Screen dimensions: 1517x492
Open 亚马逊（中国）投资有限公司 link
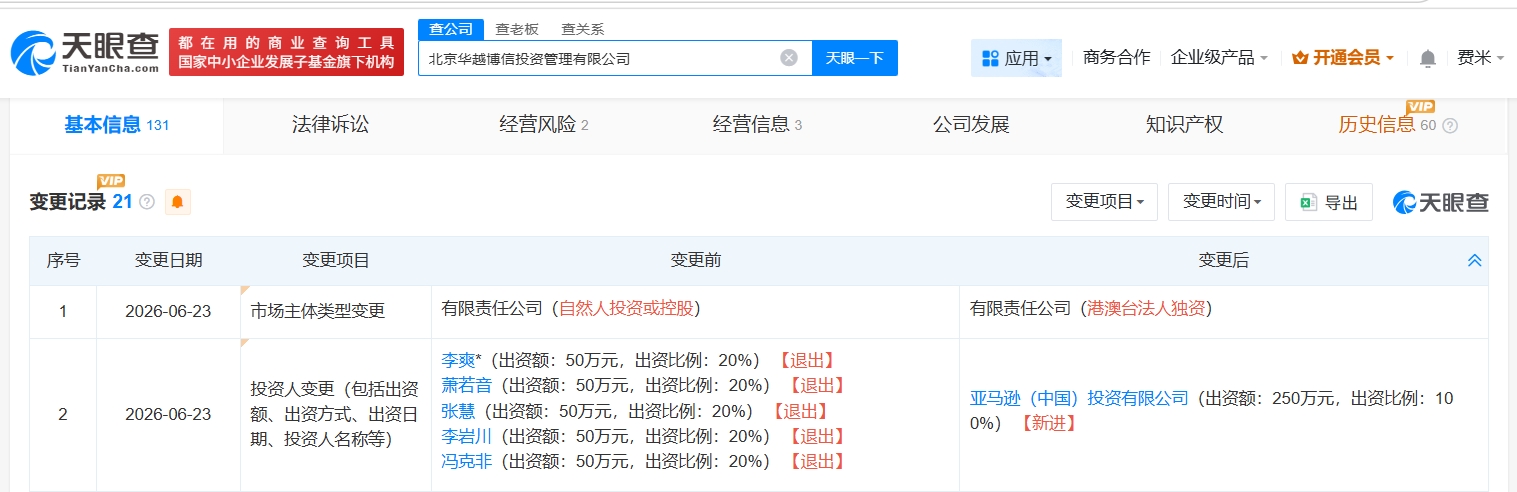(1079, 398)
